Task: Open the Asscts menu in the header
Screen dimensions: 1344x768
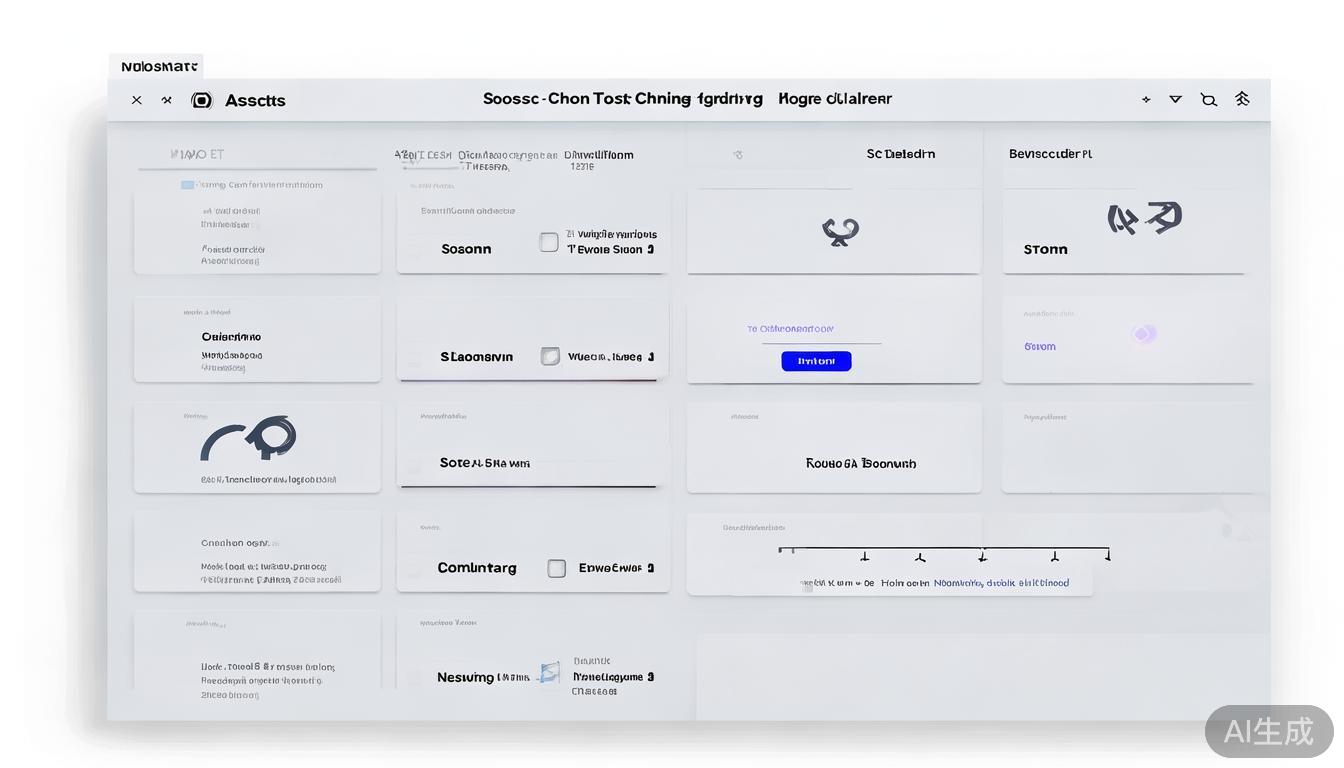Action: click(x=255, y=100)
